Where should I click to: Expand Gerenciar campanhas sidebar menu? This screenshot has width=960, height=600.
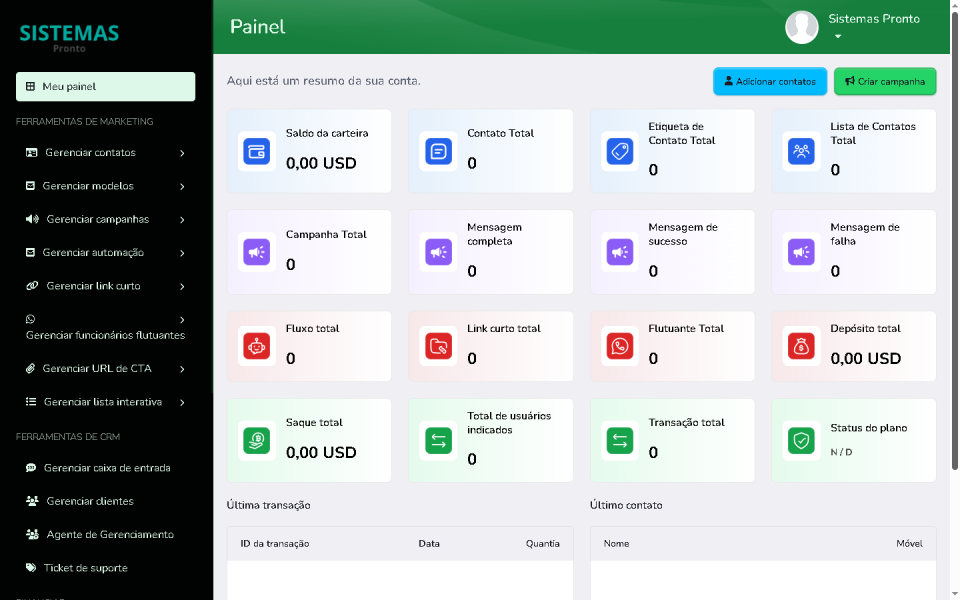click(x=182, y=220)
